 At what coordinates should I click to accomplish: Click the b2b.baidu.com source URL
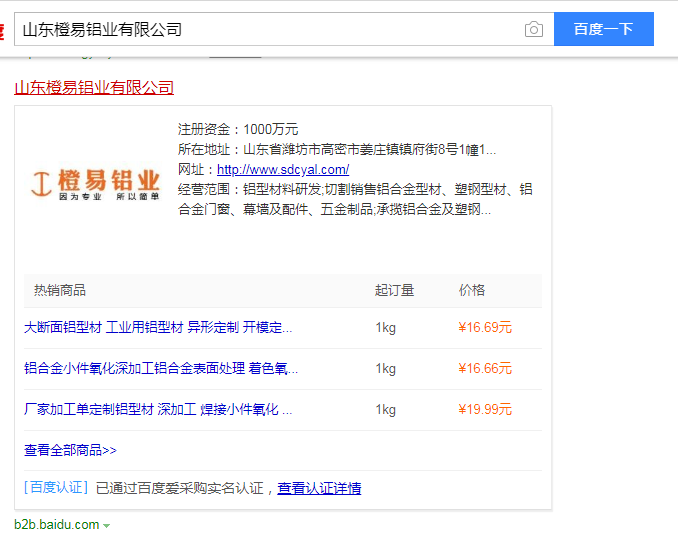click(57, 525)
